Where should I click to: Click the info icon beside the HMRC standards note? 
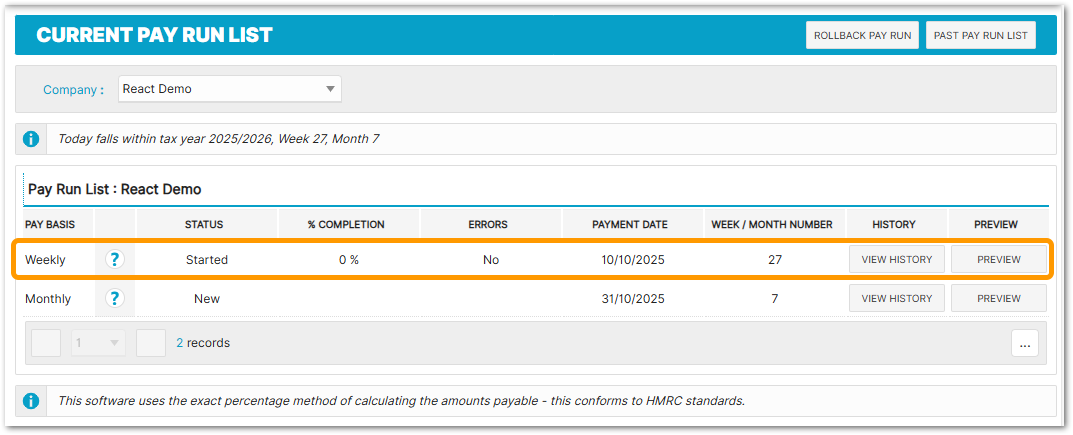click(31, 401)
